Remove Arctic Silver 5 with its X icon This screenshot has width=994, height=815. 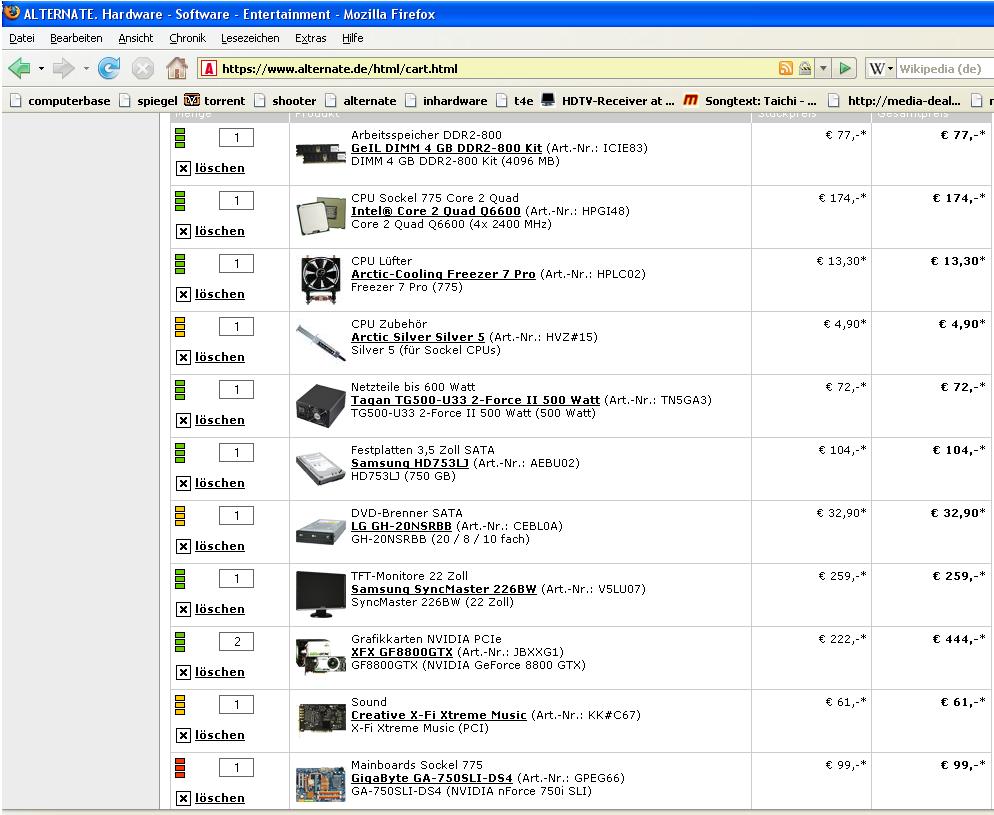pos(183,357)
